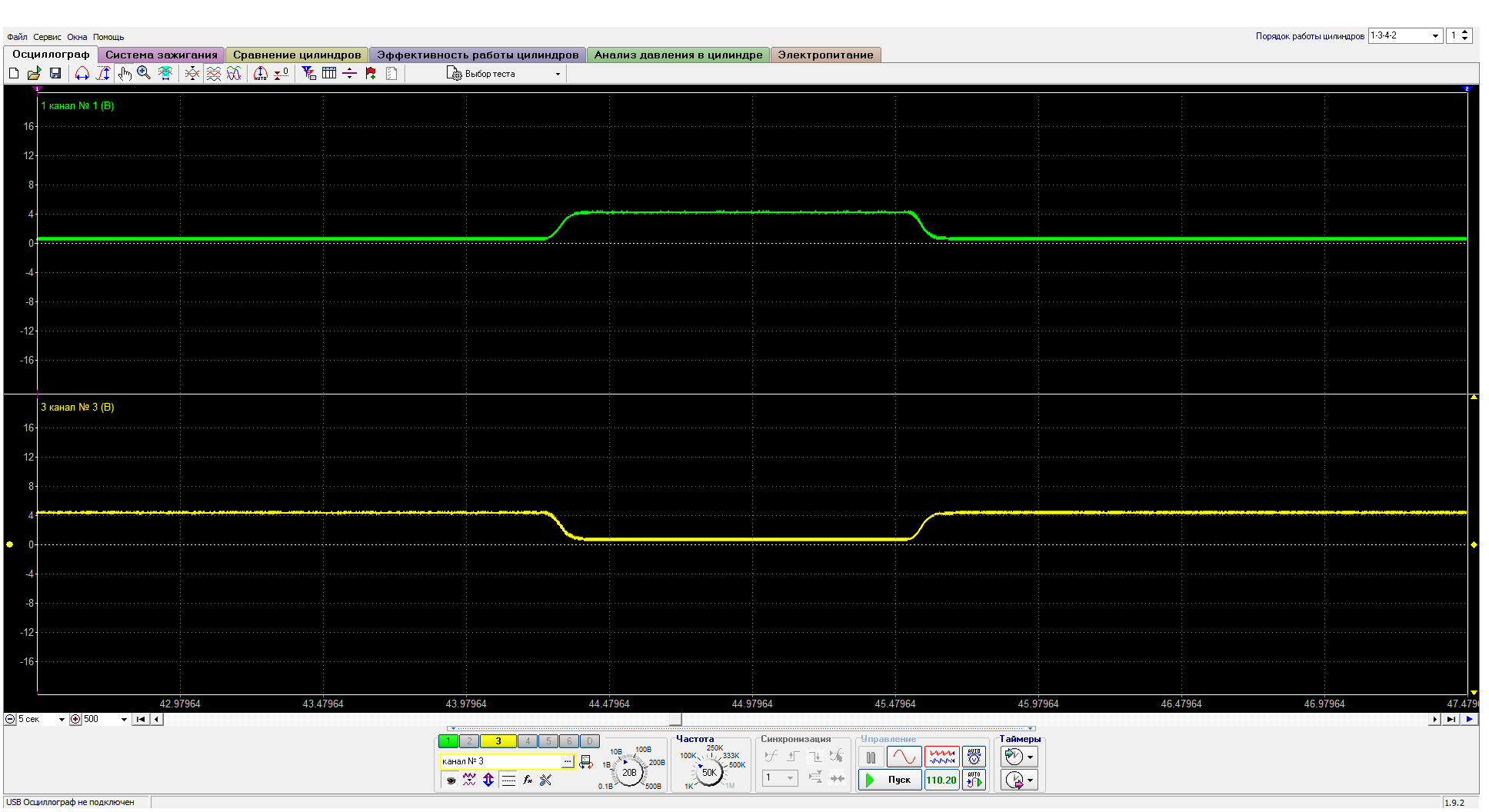Open the Сервис menu
The width and height of the screenshot is (1489, 812).
(47, 37)
